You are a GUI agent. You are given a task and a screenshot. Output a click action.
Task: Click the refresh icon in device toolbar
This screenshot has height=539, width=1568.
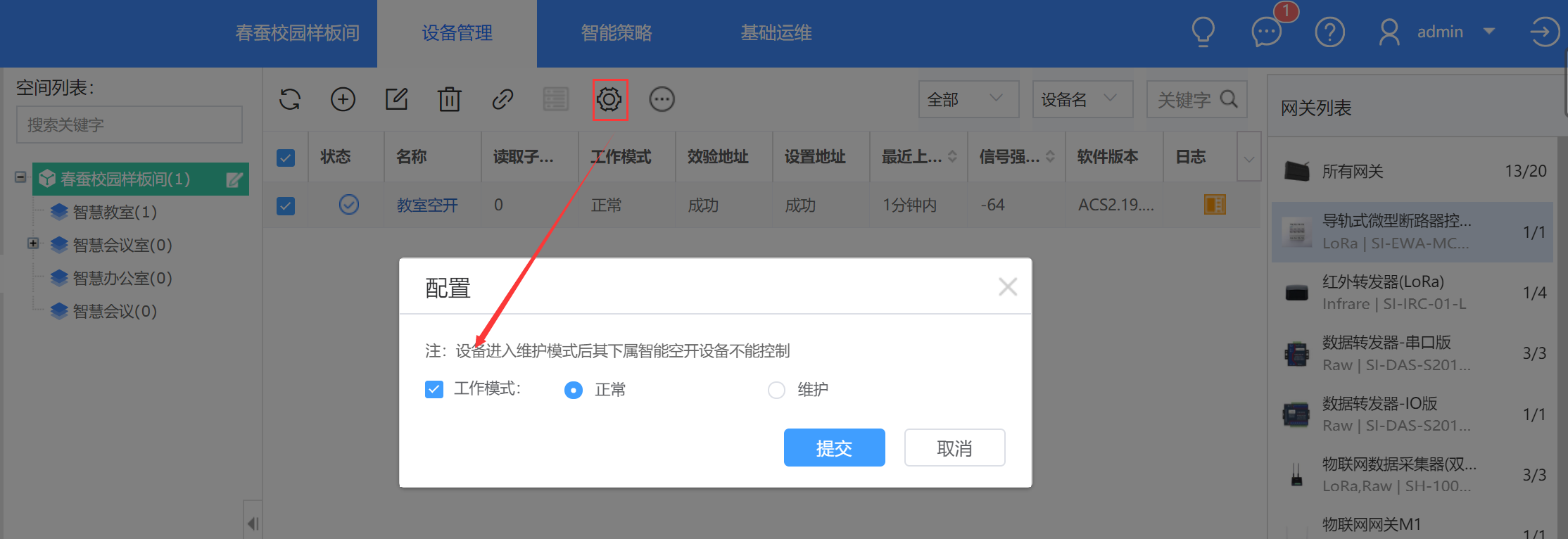pos(290,99)
